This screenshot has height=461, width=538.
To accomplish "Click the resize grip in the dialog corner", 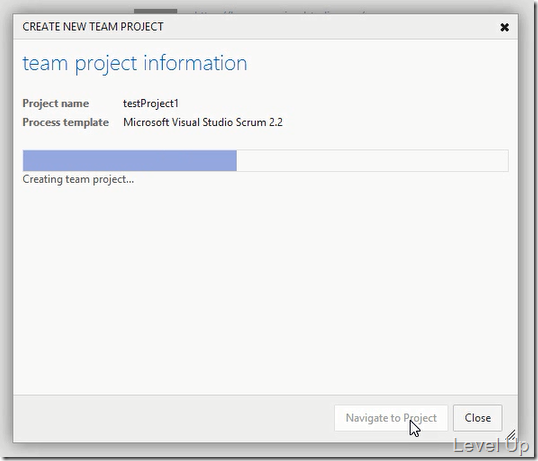I will 511,435.
